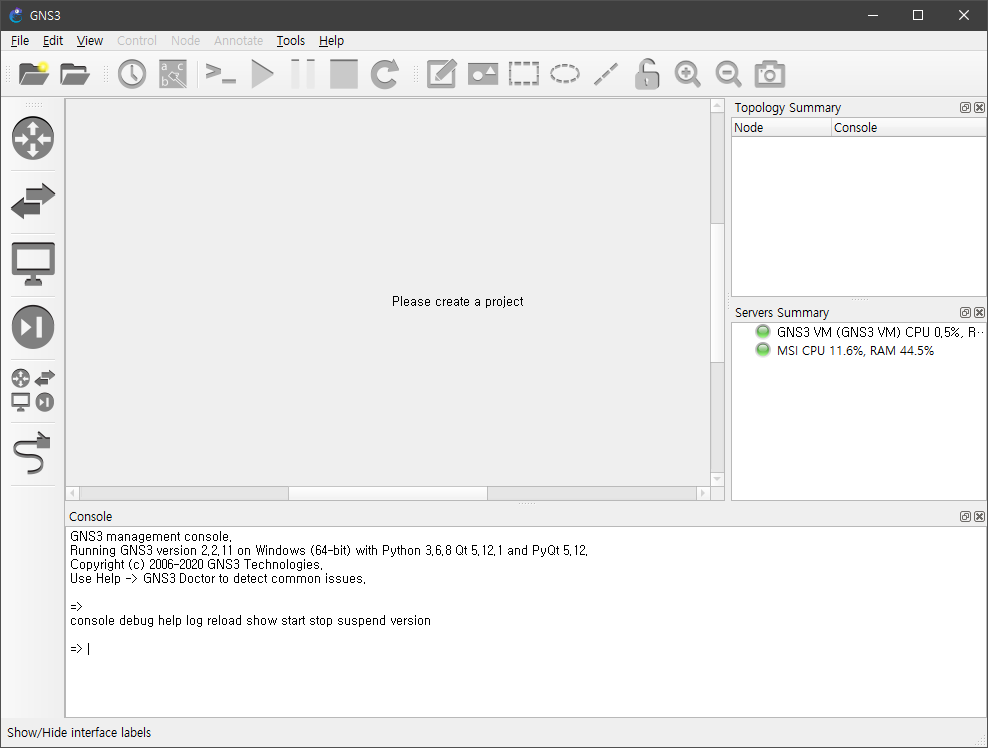This screenshot has width=988, height=748.
Task: Float the Topology Summary panel
Action: click(965, 108)
